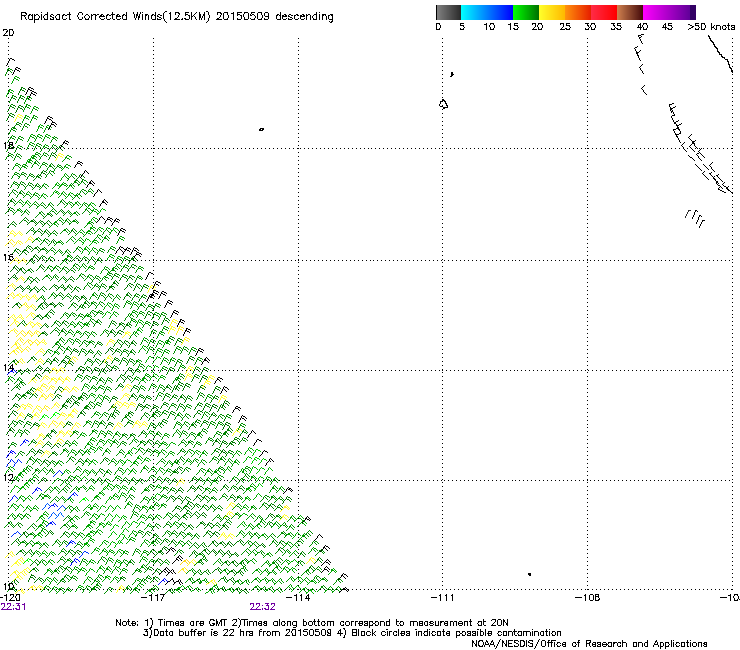Click the 'Rapidscat Corrected Winds(12.5KM) 20150509 descending' title
The image size is (740, 650).
coord(177,17)
